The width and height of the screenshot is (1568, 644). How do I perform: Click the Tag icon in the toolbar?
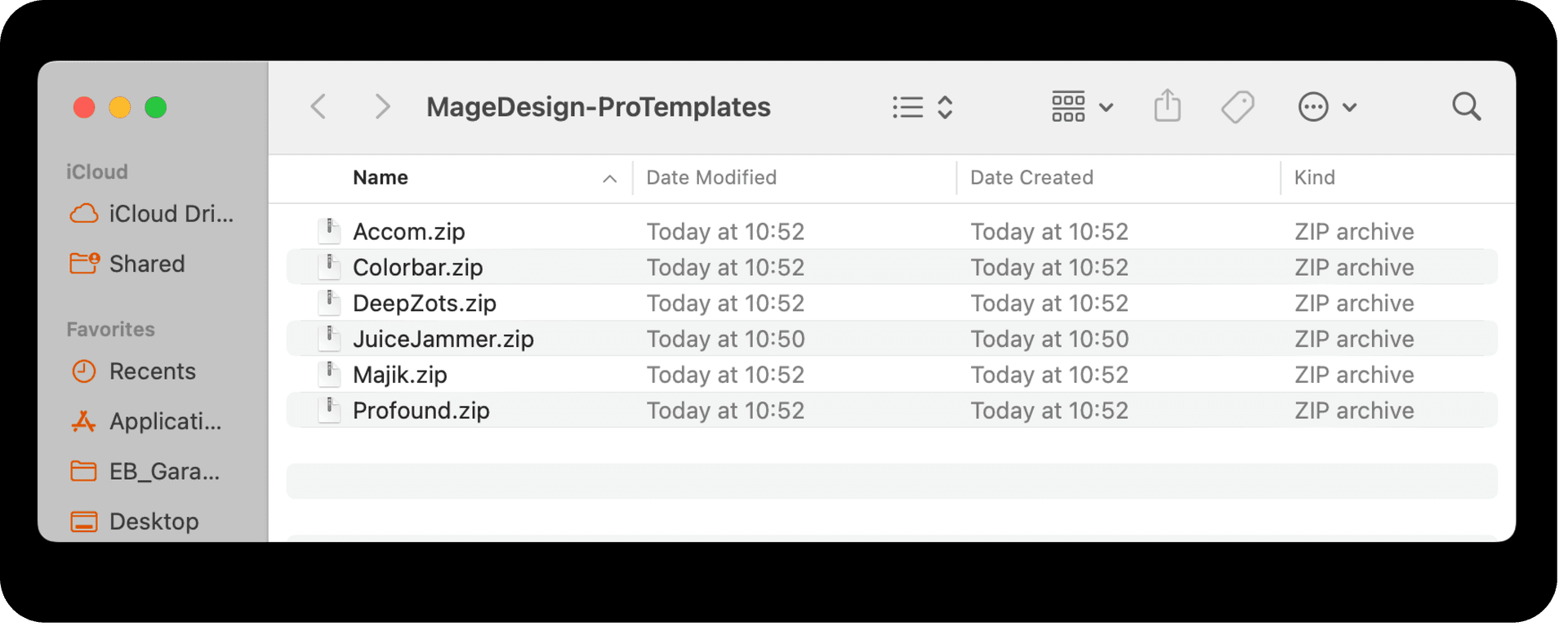point(1237,106)
